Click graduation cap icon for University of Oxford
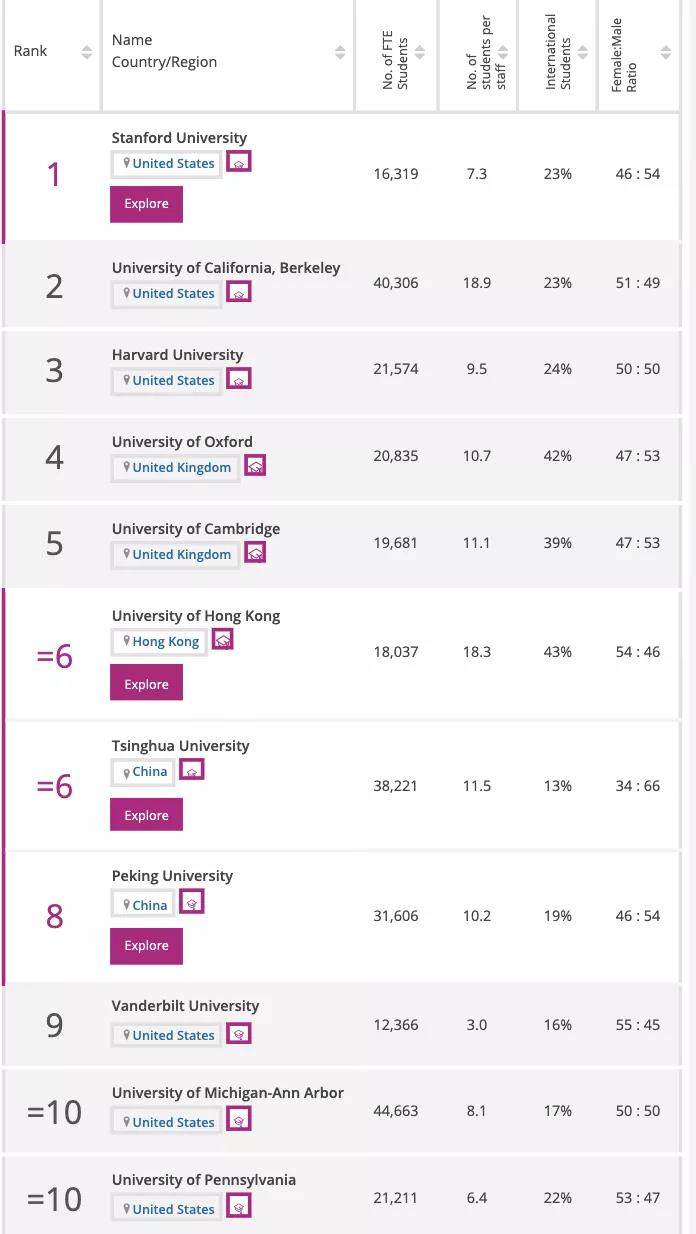This screenshot has height=1234, width=696. 255,466
